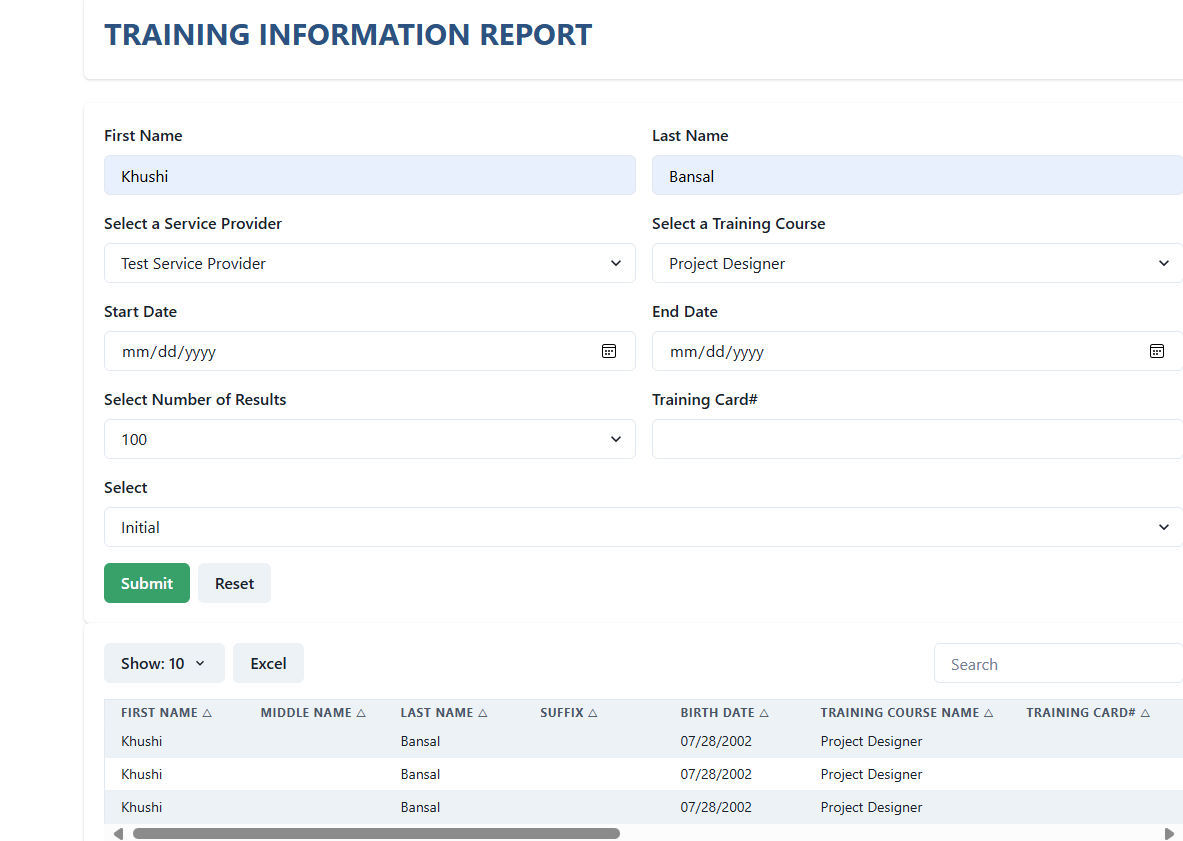
Task: Sort by Training Card# column triangle
Action: click(x=1145, y=713)
